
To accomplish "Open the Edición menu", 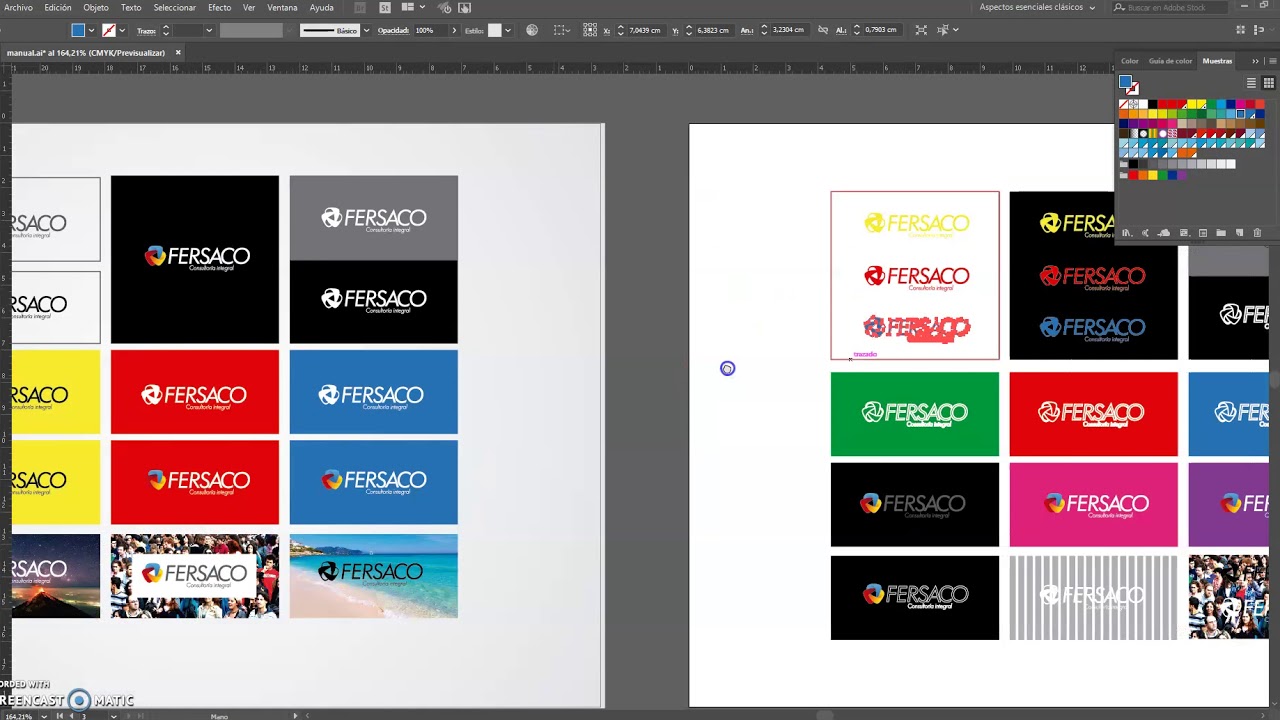I will (58, 7).
